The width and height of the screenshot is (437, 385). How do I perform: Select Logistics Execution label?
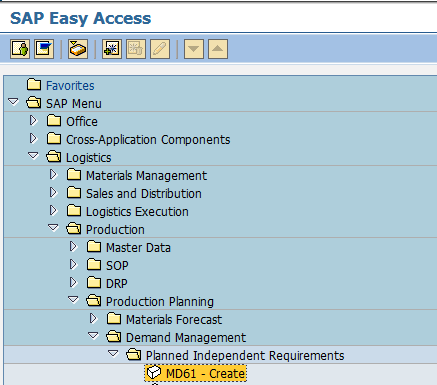(x=137, y=212)
